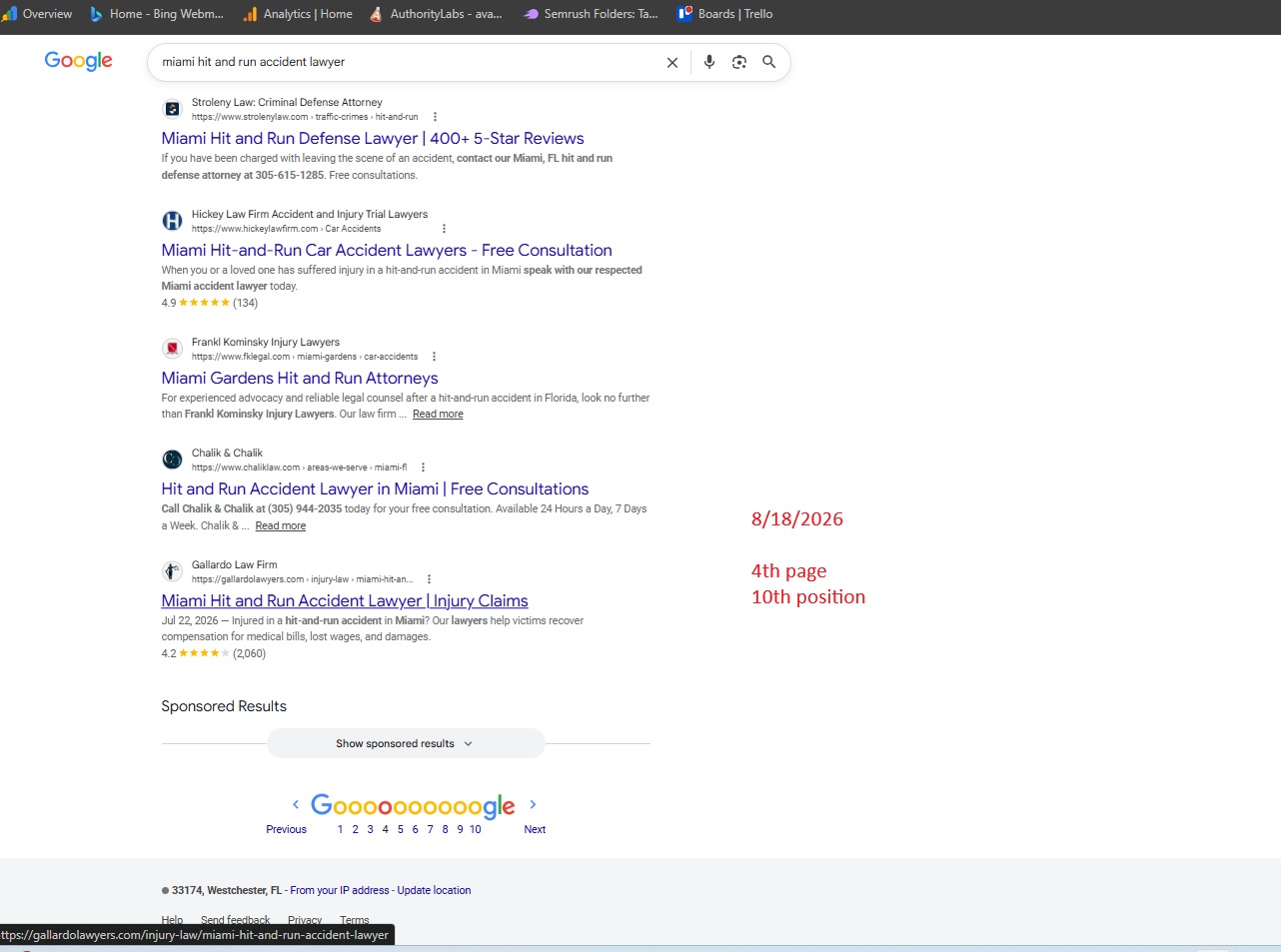Go to results page 10
1281x952 pixels.
(x=476, y=829)
